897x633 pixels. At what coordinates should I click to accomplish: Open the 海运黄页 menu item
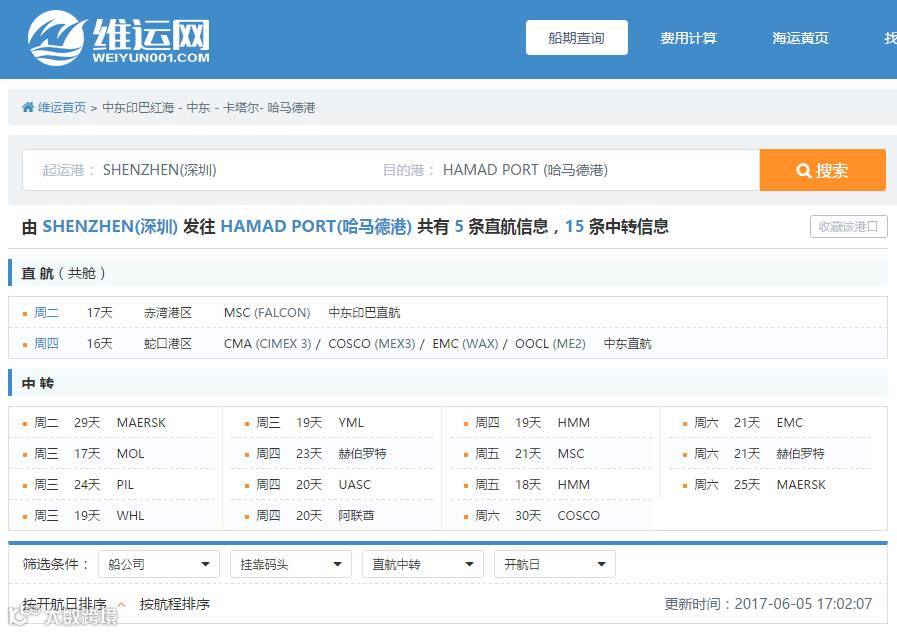[800, 38]
